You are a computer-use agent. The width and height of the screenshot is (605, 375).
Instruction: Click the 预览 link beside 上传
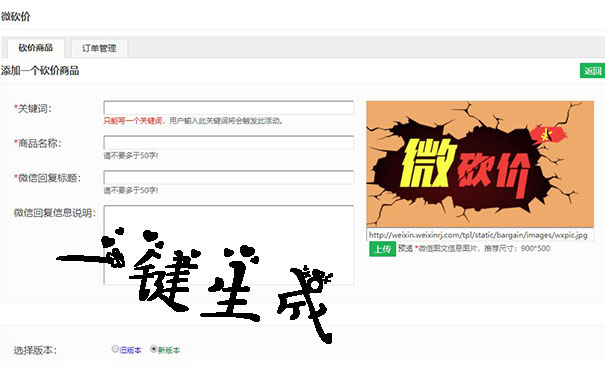(405, 248)
